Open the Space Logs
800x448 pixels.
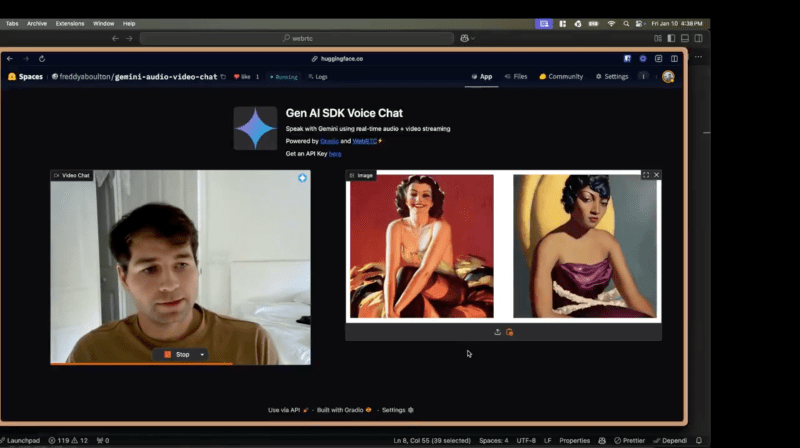318,77
